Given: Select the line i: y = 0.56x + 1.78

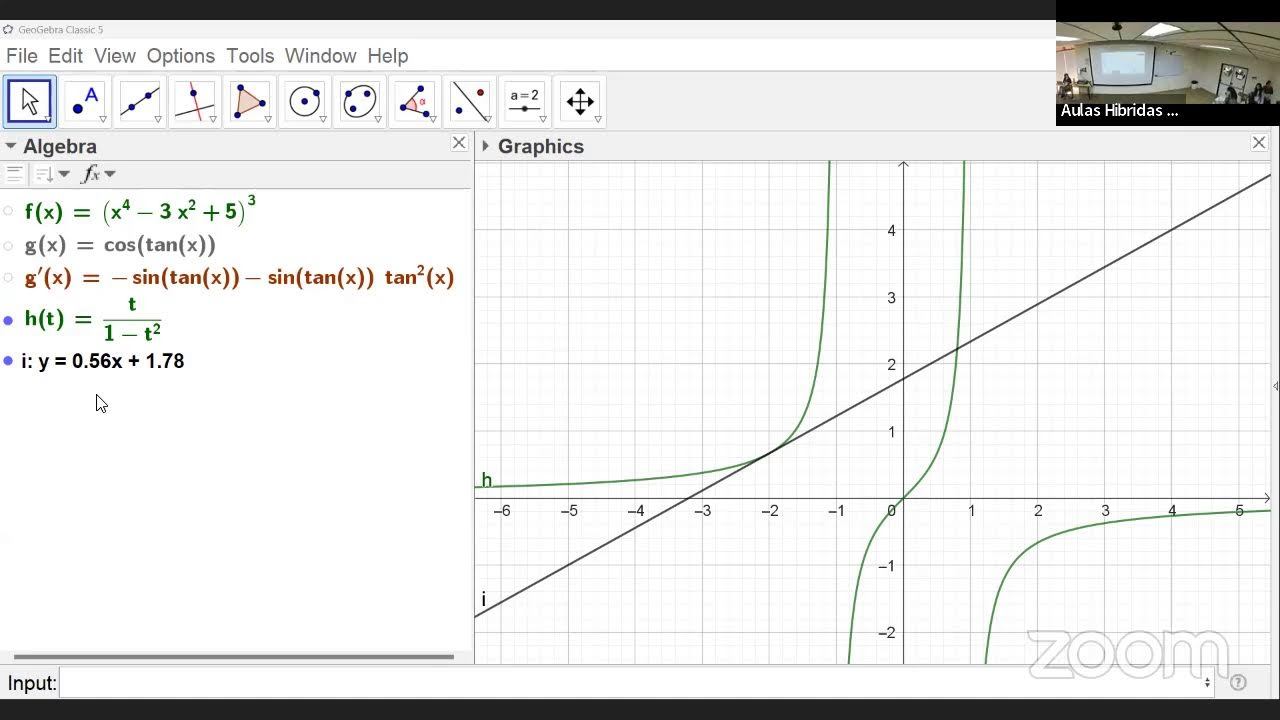Looking at the screenshot, I should [102, 361].
